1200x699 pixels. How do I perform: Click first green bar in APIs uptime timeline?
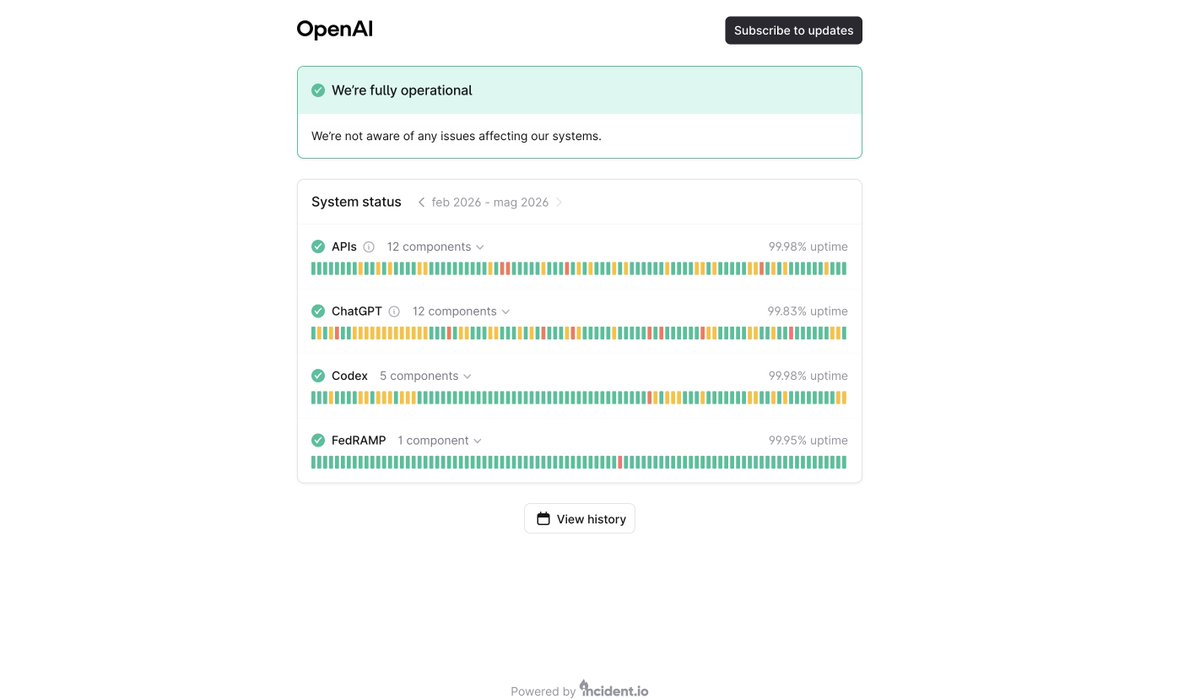coord(314,269)
